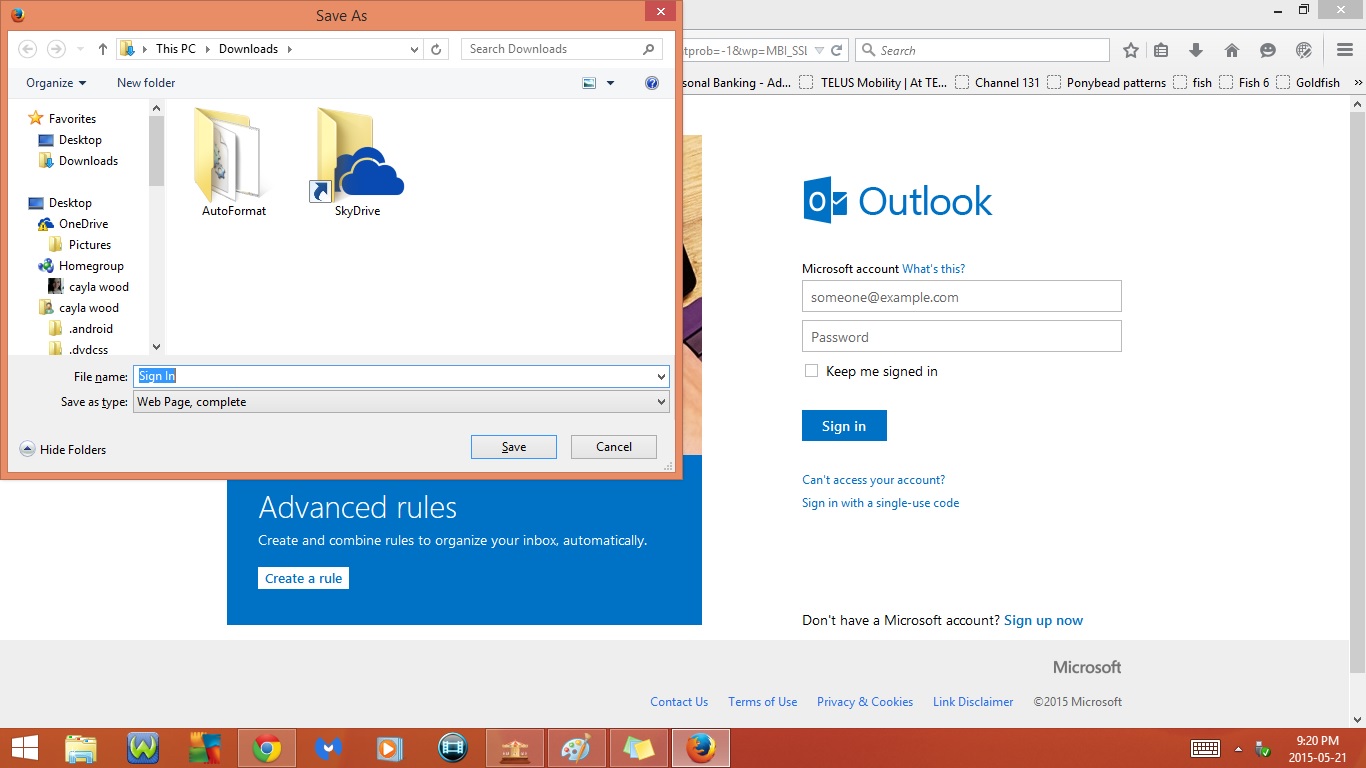1366x768 pixels.
Task: Open Sticky Notes from the taskbar
Action: click(639, 748)
